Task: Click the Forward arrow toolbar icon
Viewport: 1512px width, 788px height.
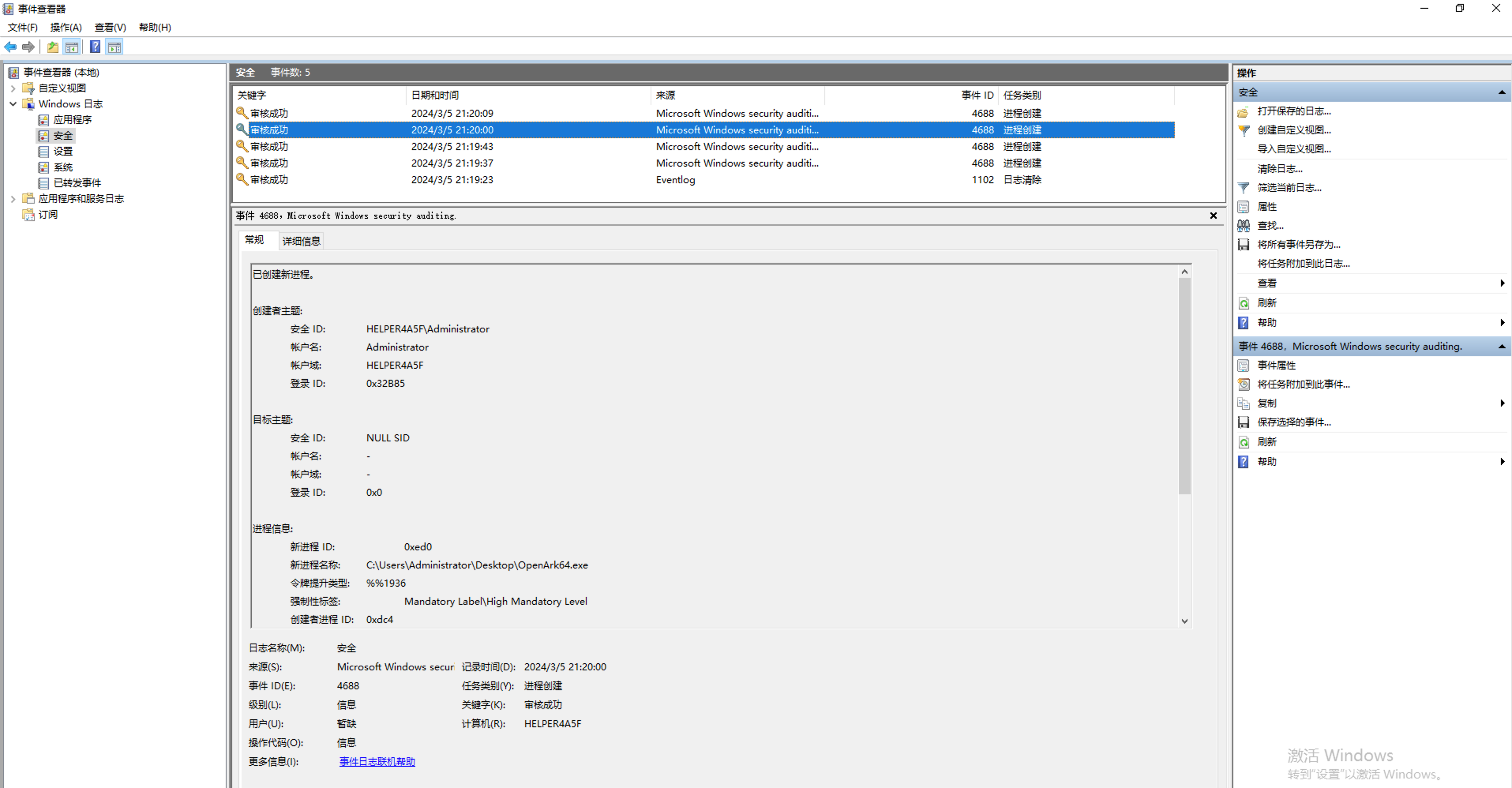Action: click(28, 47)
